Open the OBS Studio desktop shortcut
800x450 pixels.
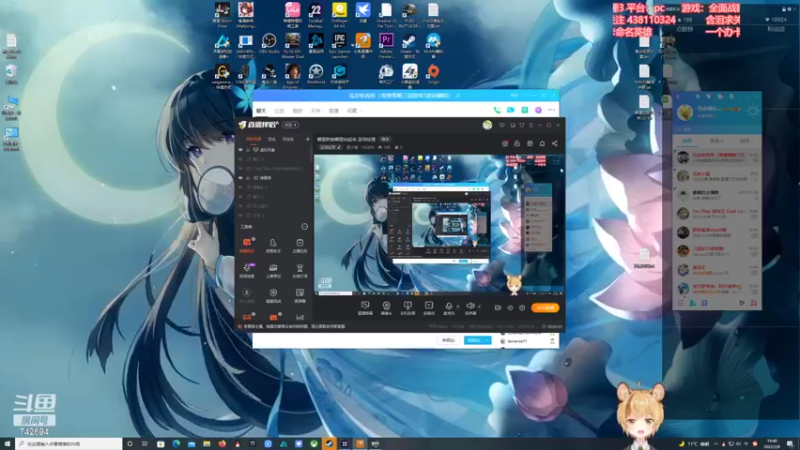[x=269, y=44]
